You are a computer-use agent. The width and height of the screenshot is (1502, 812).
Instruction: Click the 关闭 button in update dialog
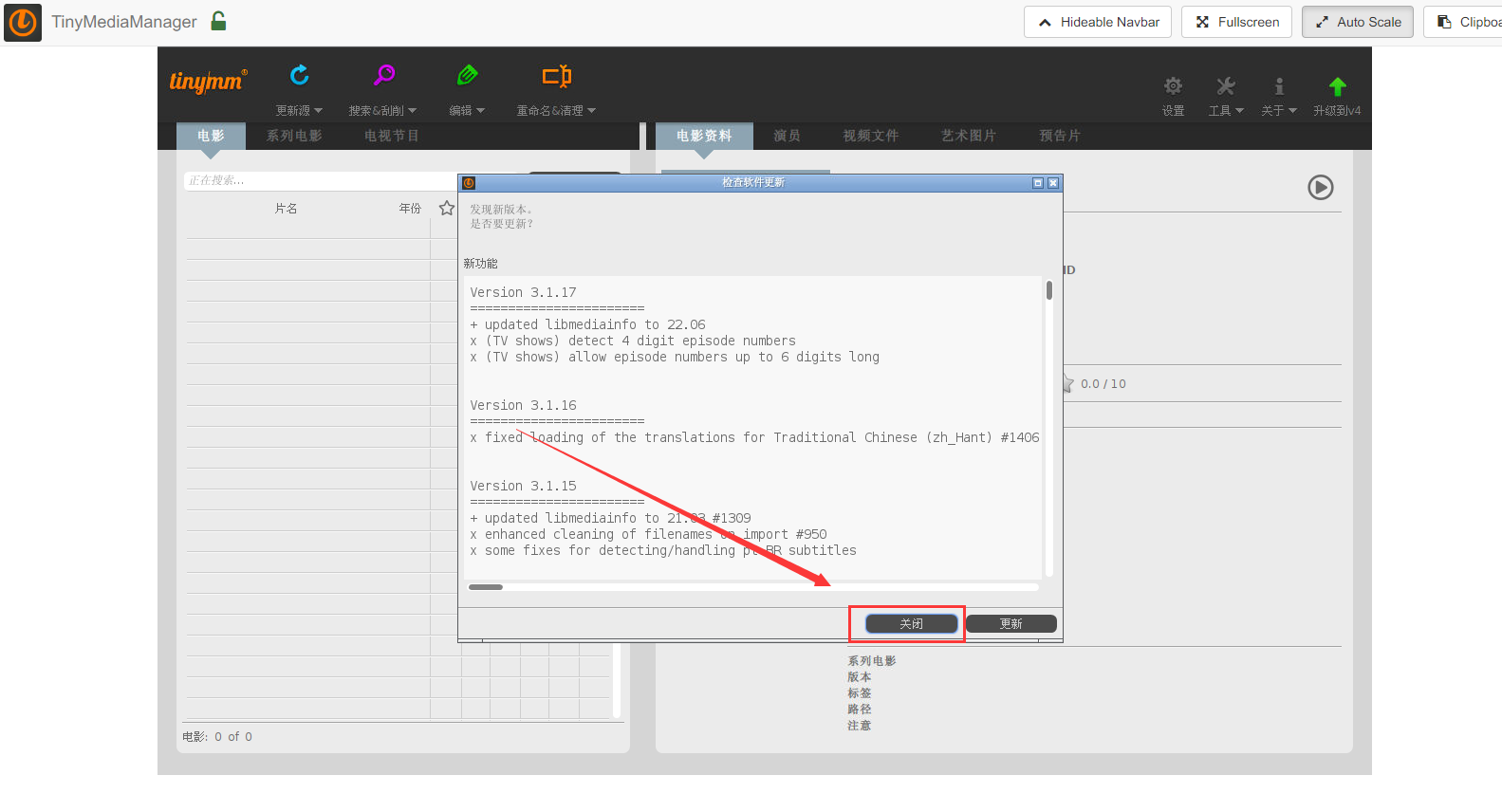coord(911,623)
